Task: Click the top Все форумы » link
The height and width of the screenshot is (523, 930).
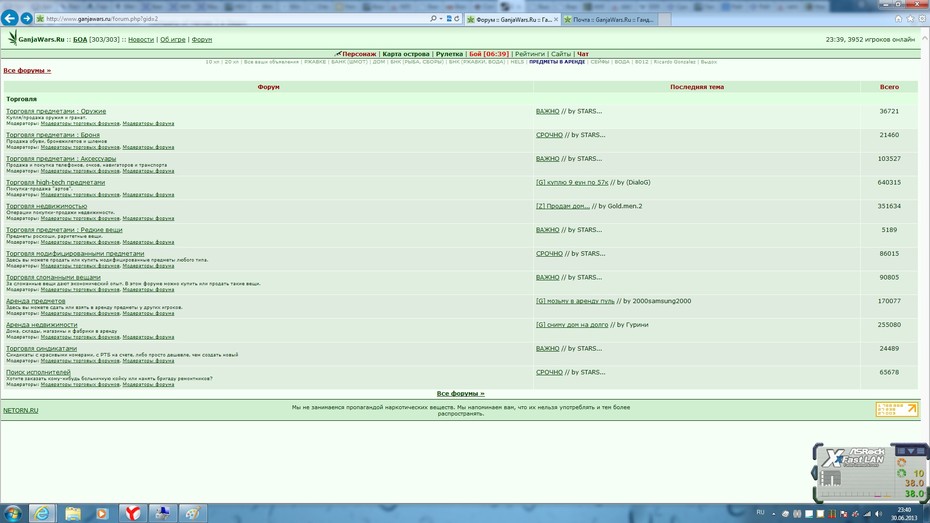Action: (x=27, y=71)
